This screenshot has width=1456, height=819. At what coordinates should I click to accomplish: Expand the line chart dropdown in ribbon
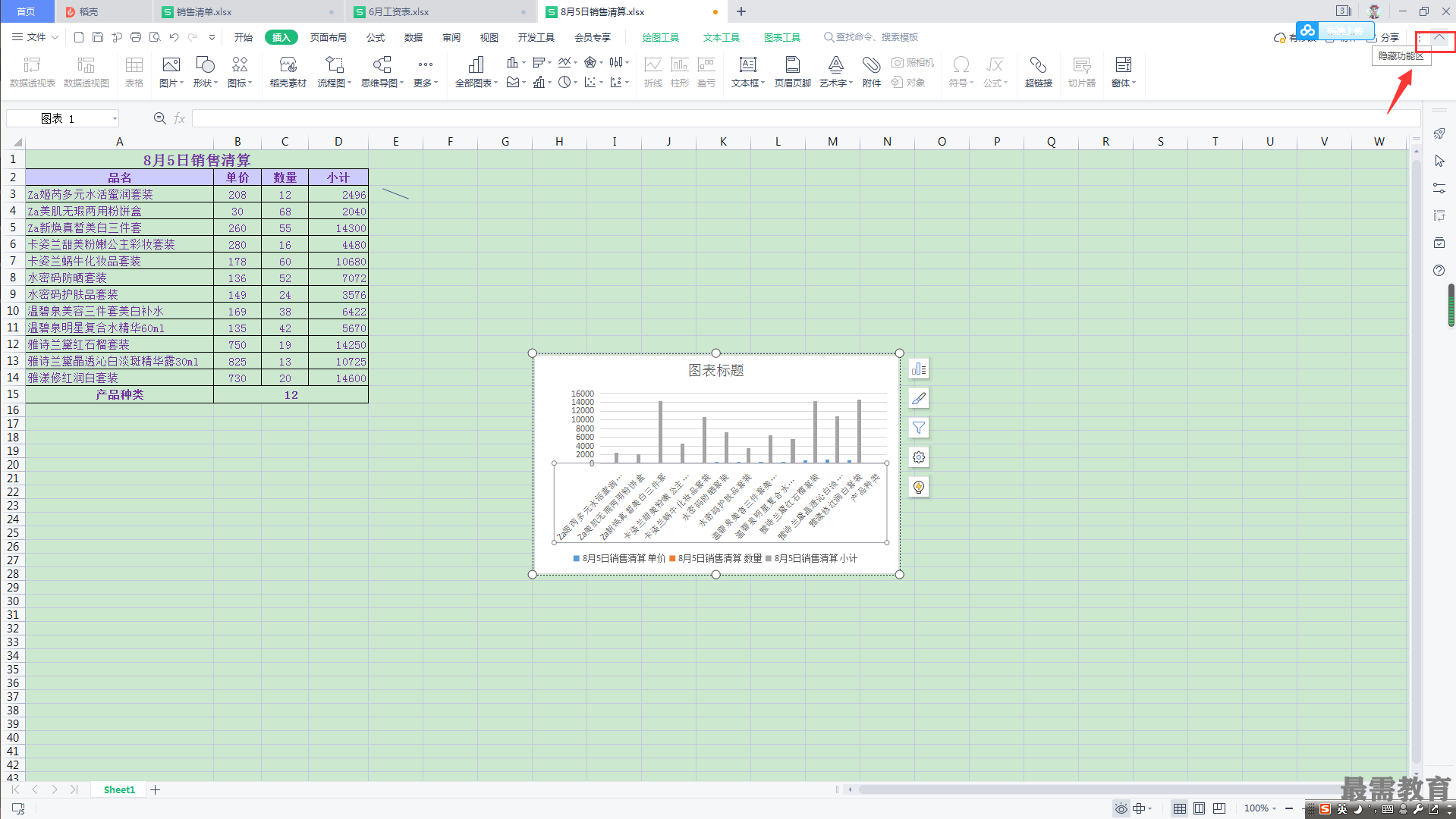tap(575, 62)
